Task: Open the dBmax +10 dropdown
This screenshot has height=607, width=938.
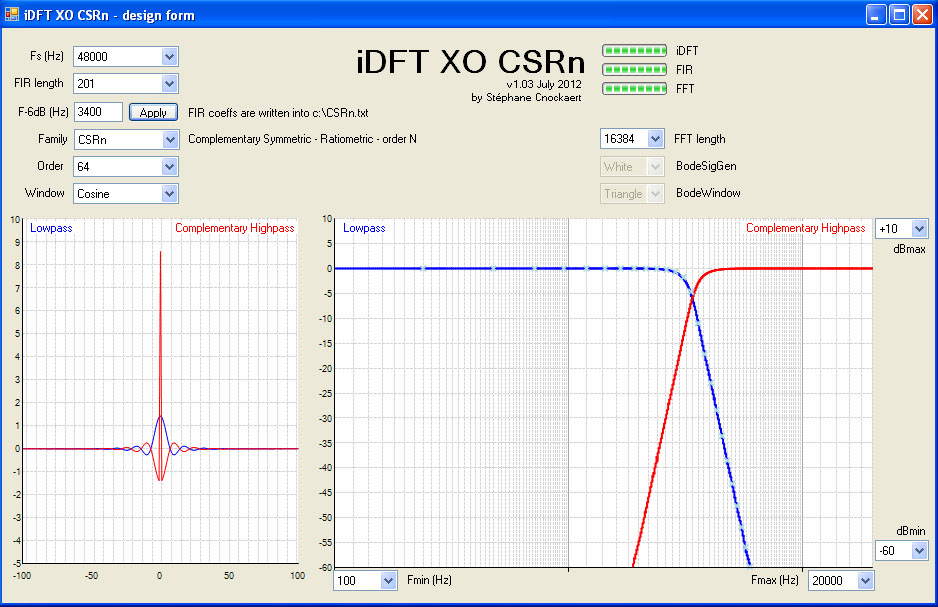Action: (919, 228)
